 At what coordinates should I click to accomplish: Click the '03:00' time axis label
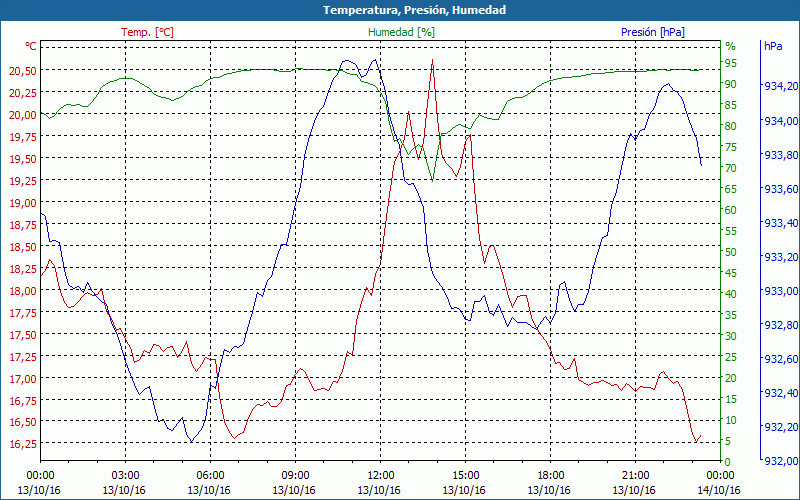click(126, 476)
